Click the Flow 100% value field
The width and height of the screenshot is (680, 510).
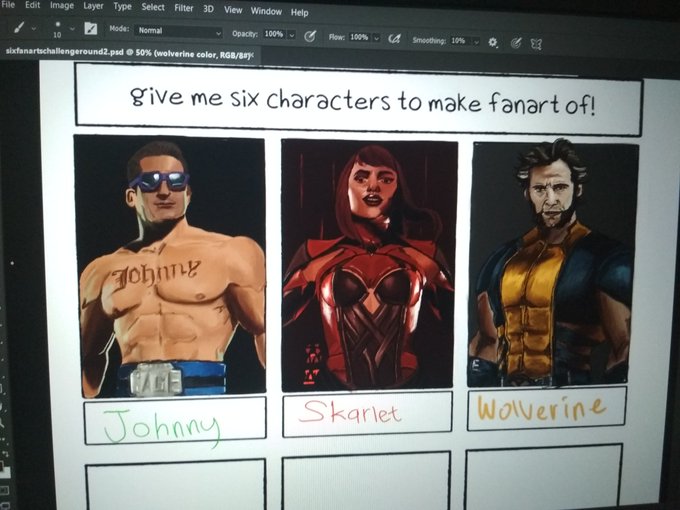[359, 37]
